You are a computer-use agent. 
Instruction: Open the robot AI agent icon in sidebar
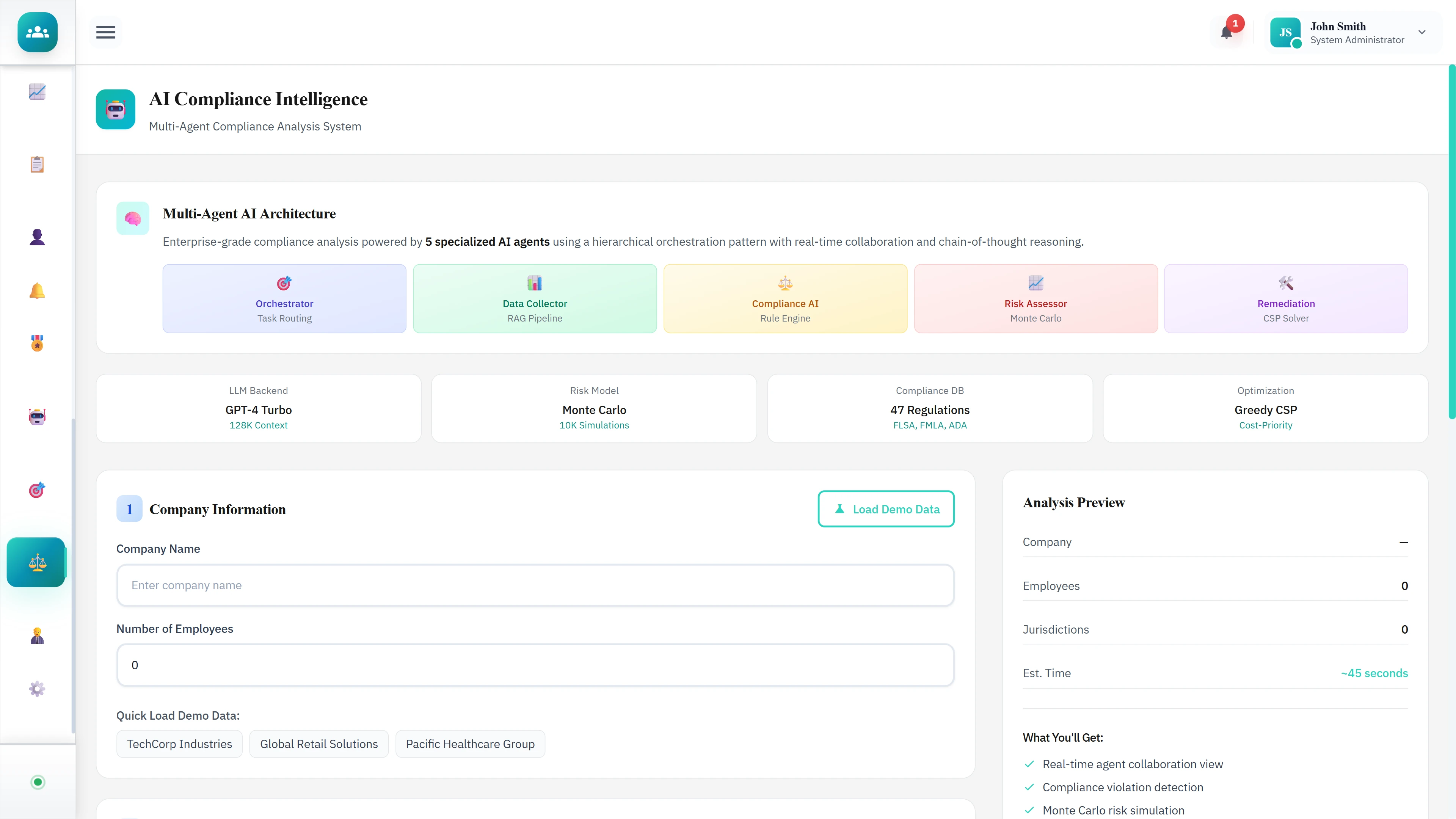[37, 417]
